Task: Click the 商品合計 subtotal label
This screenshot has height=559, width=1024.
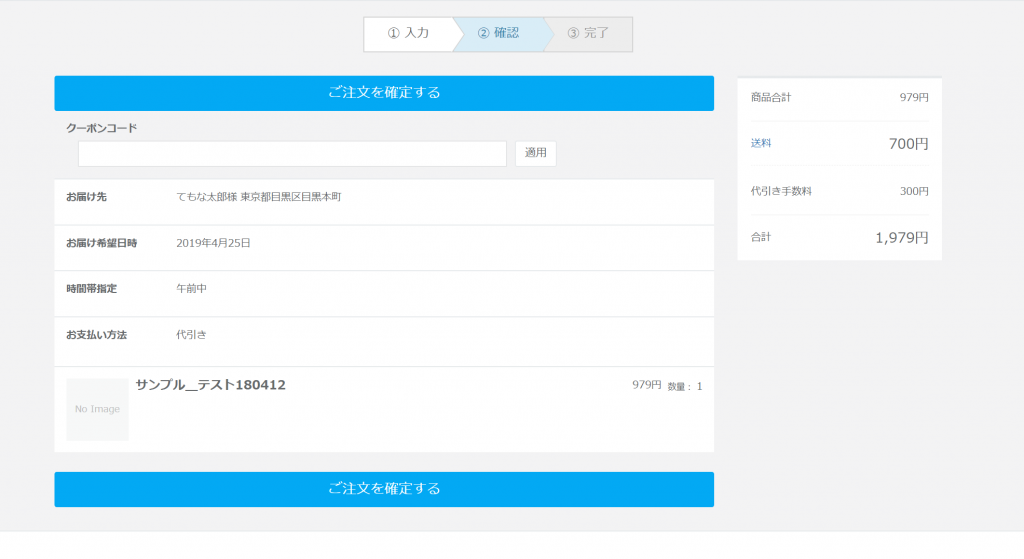Action: click(771, 97)
